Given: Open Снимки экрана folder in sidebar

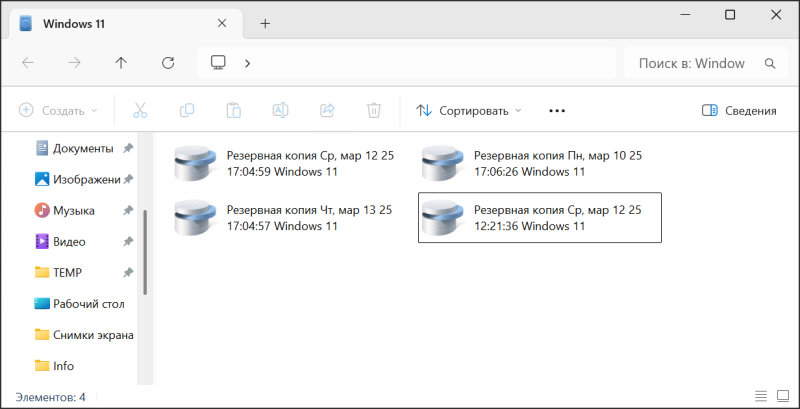Looking at the screenshot, I should (x=92, y=334).
